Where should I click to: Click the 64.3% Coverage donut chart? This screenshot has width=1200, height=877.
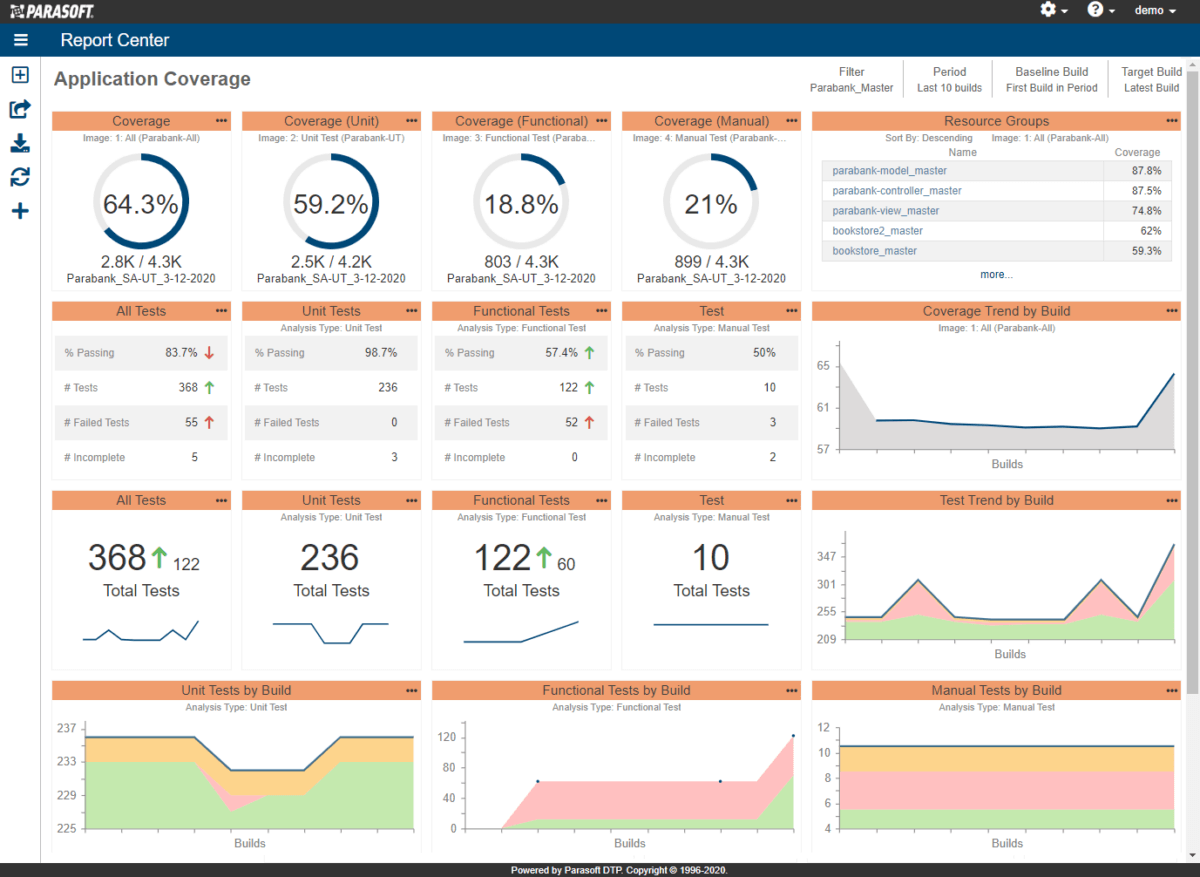coord(141,201)
